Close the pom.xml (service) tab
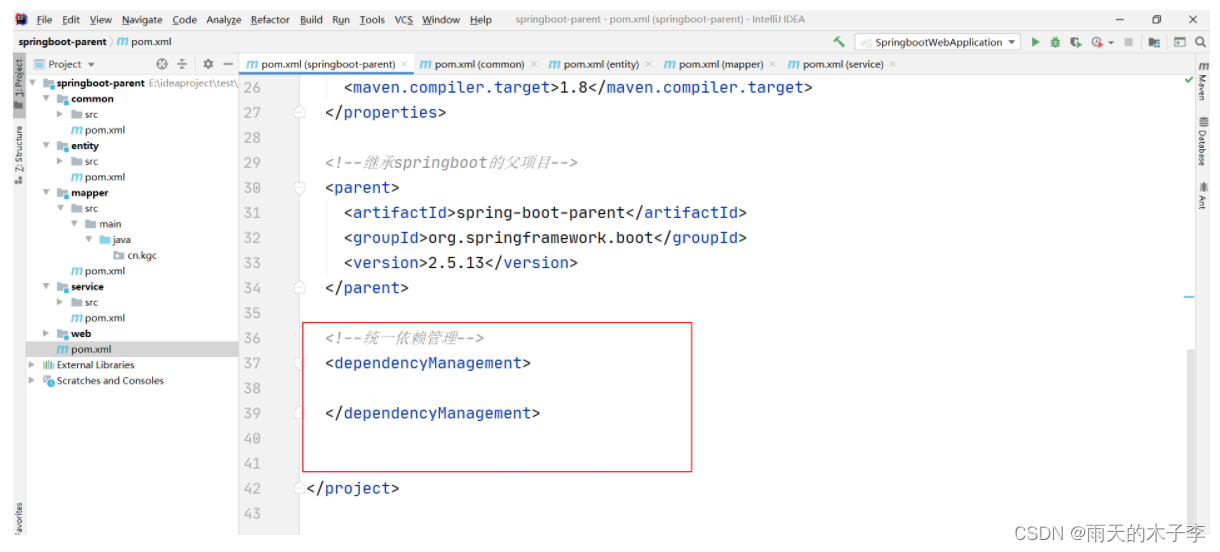Viewport: 1220px width, 552px height. tap(892, 64)
